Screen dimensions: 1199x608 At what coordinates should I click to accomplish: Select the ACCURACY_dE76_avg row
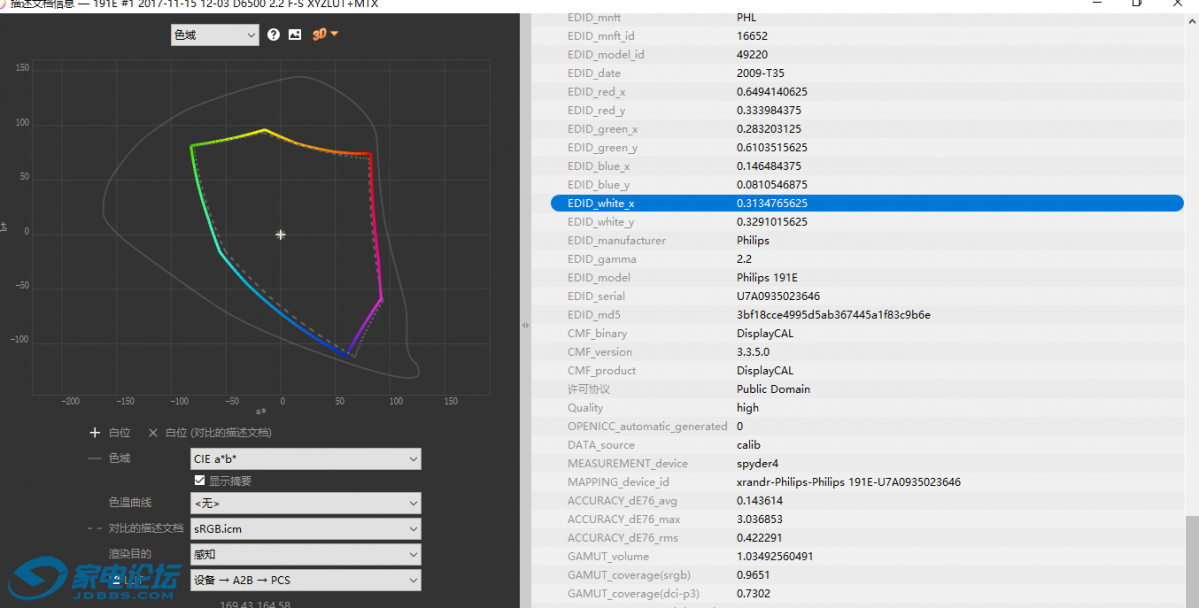coord(866,500)
